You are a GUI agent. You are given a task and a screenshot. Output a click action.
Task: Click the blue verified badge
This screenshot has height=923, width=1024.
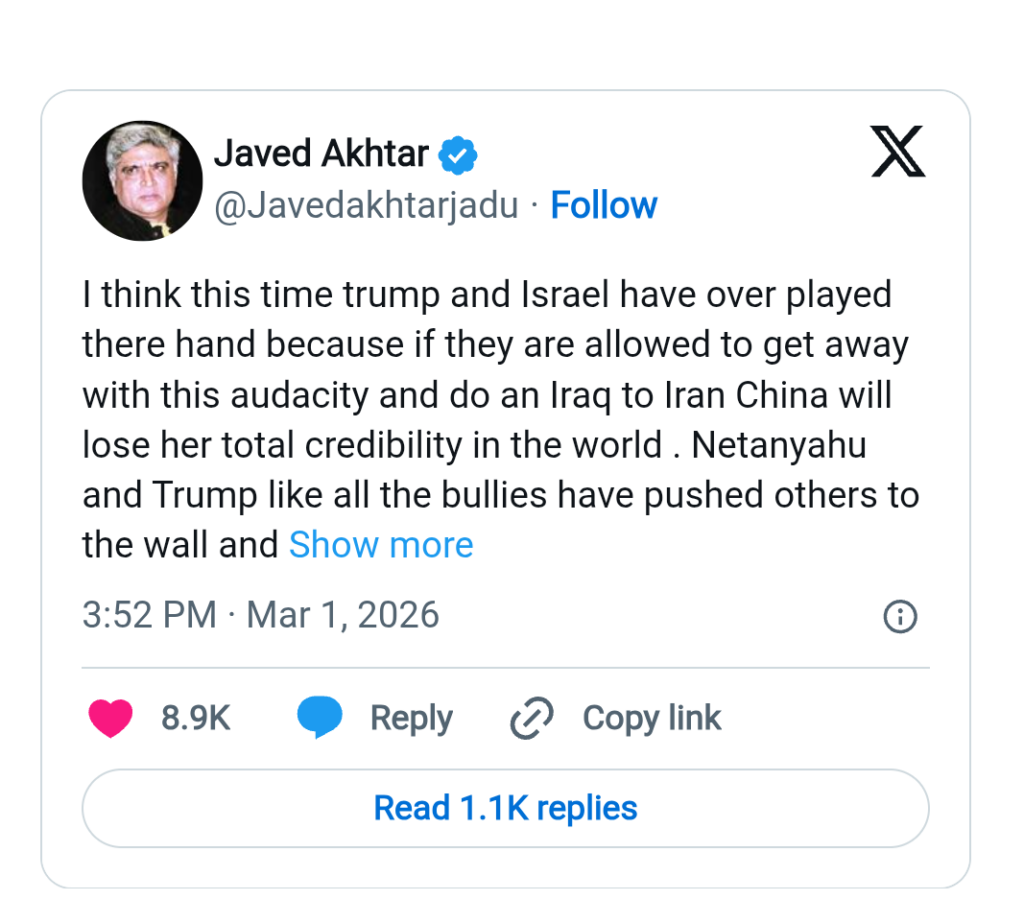coord(459,155)
